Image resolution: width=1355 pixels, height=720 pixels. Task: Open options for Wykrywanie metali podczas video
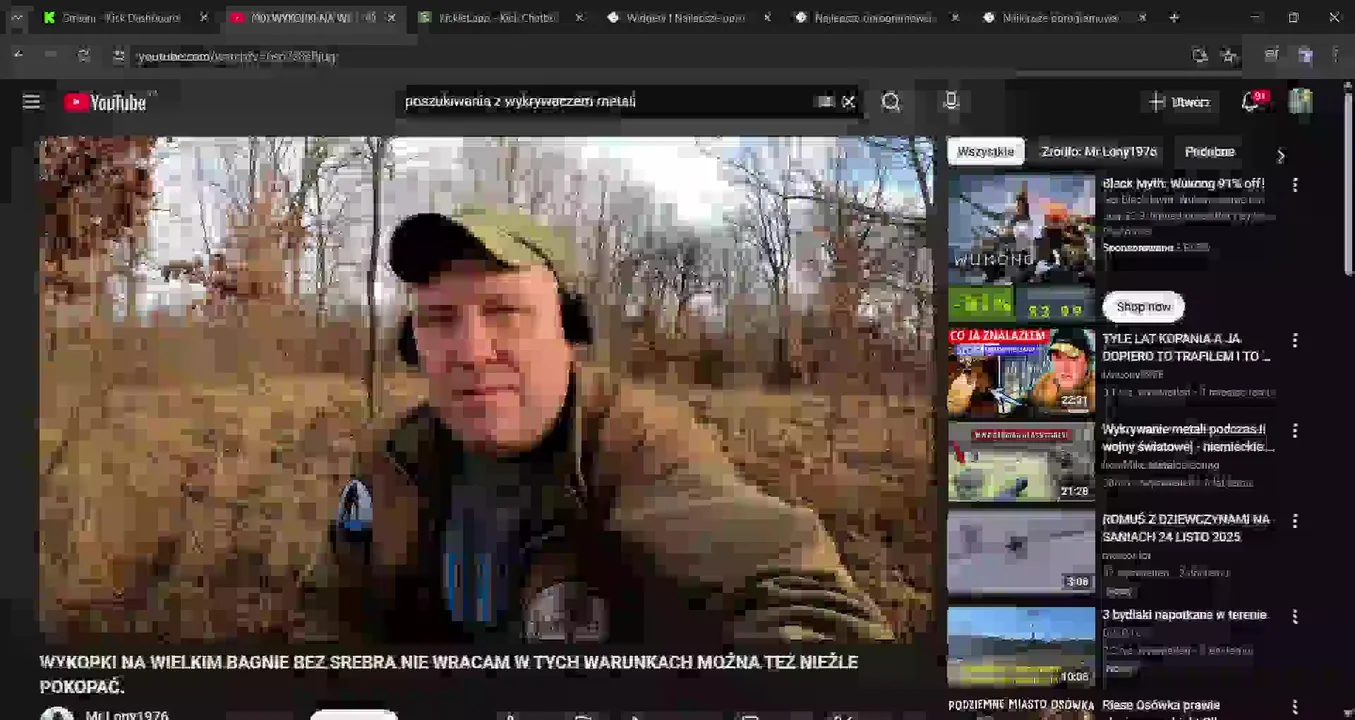[1295, 431]
